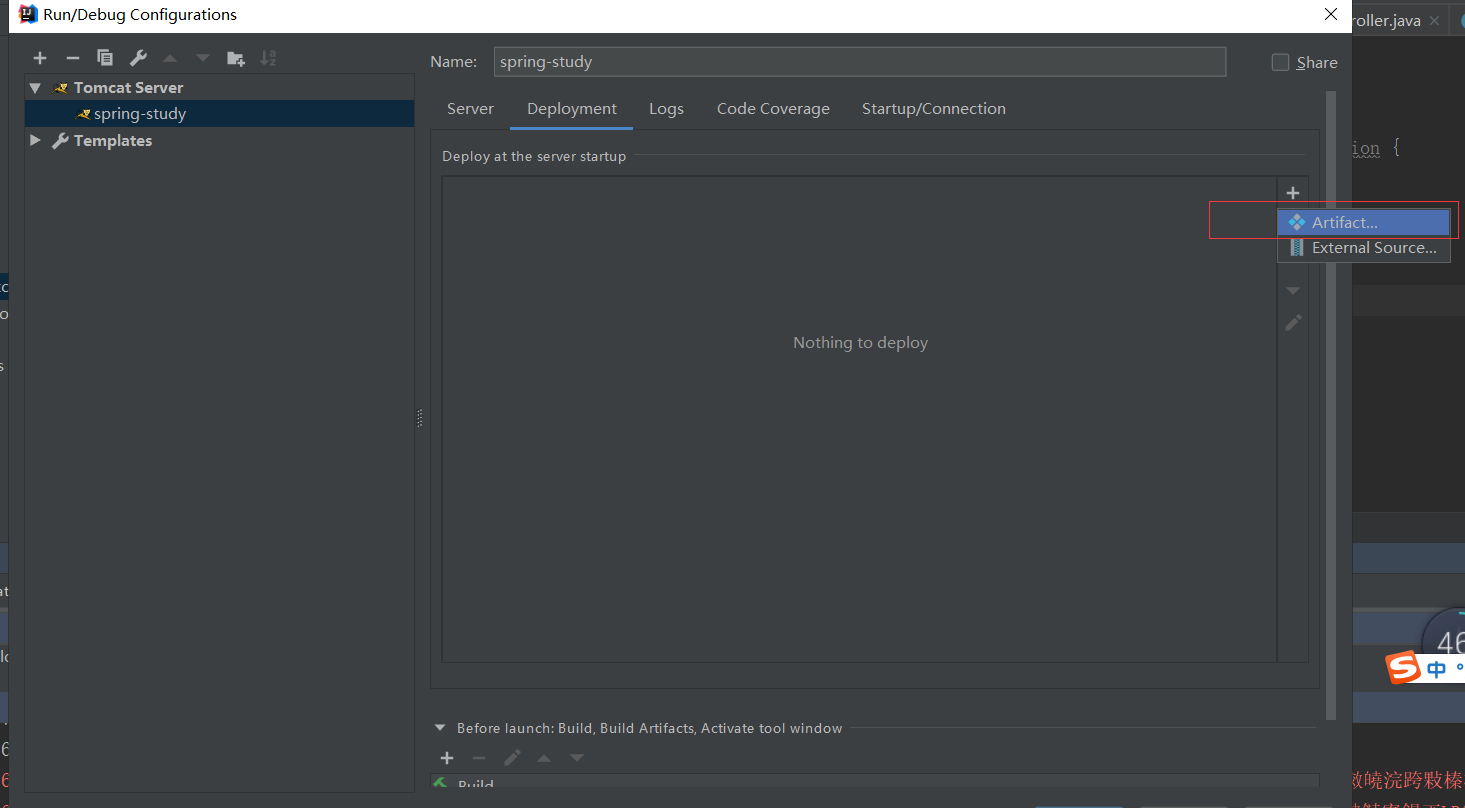Edit before-launch task pencil icon
Screen dimensions: 1465x808
(512, 758)
